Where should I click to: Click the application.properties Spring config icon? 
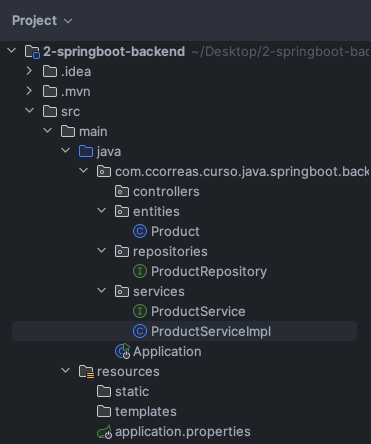(x=104, y=432)
